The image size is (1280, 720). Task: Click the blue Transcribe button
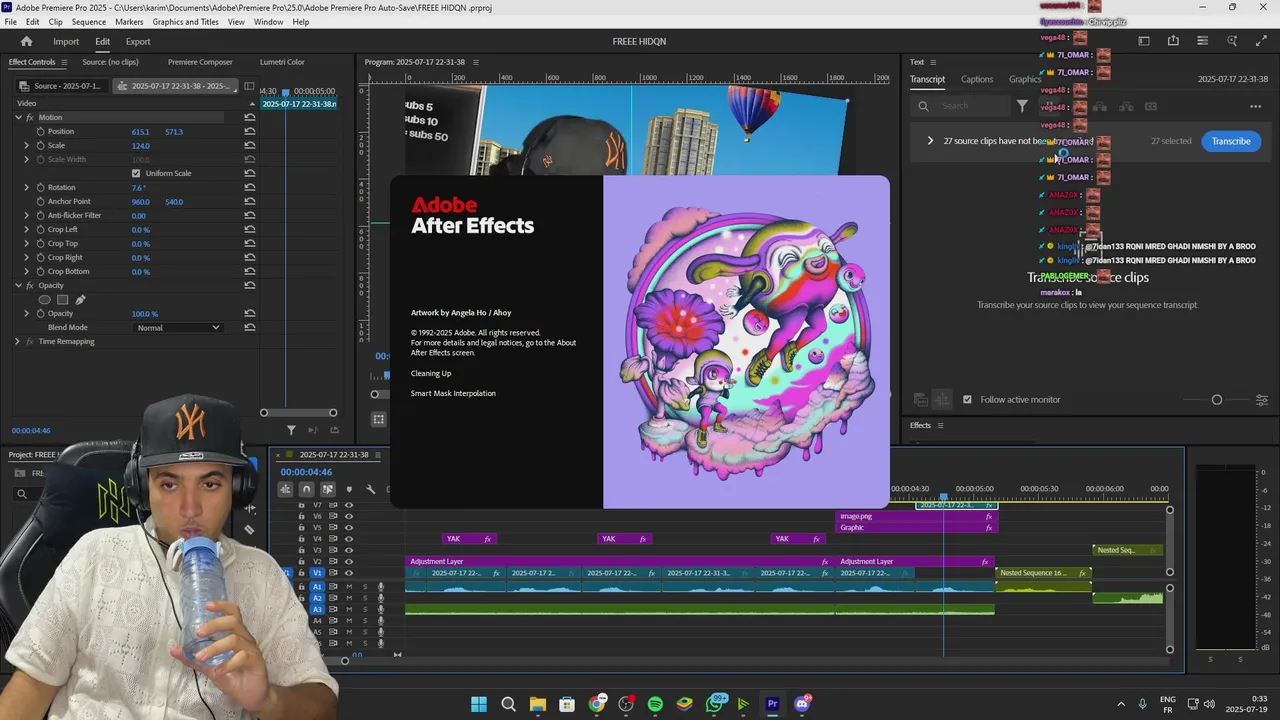point(1231,141)
